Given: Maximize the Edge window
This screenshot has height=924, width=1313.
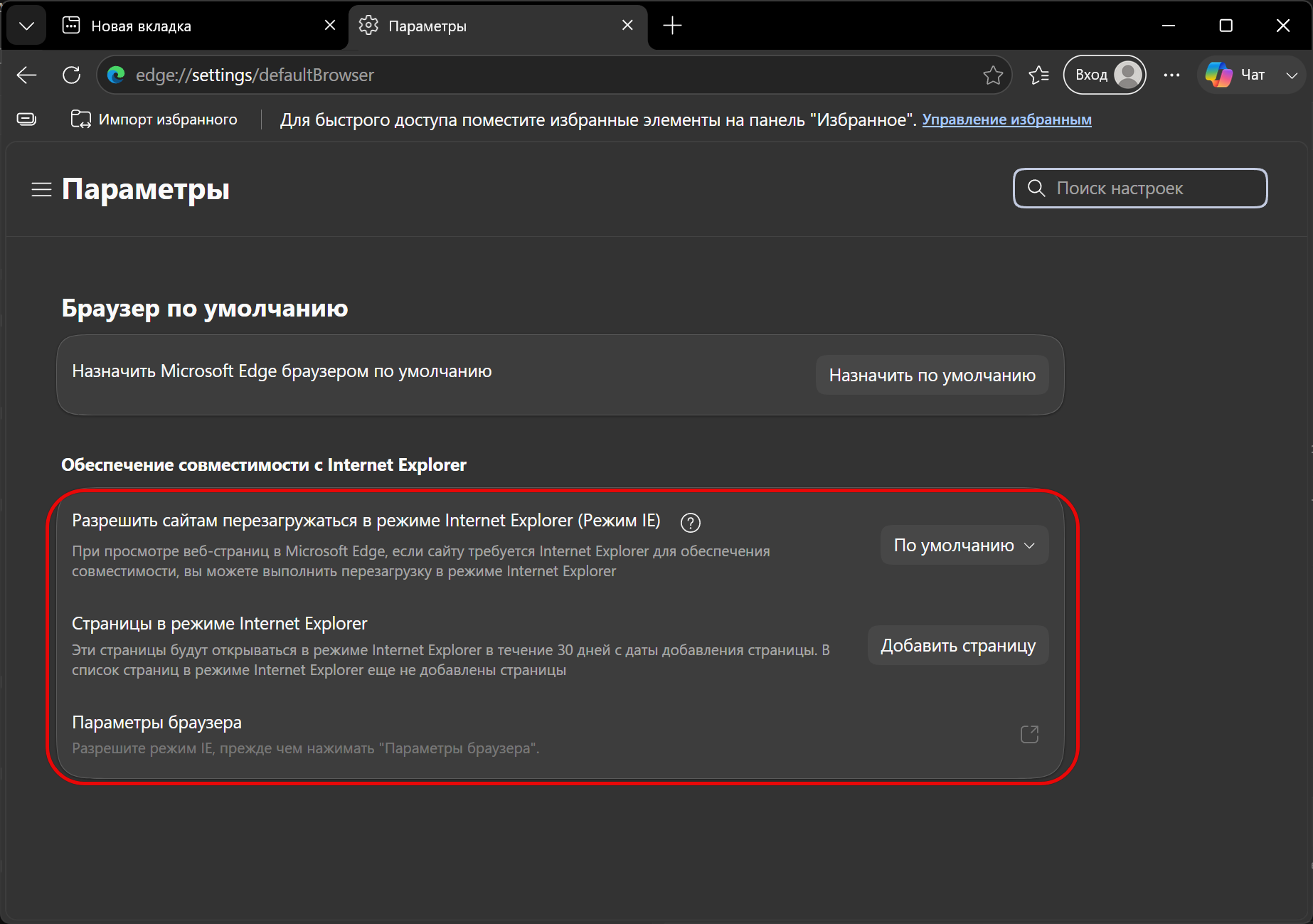Looking at the screenshot, I should point(1226,26).
